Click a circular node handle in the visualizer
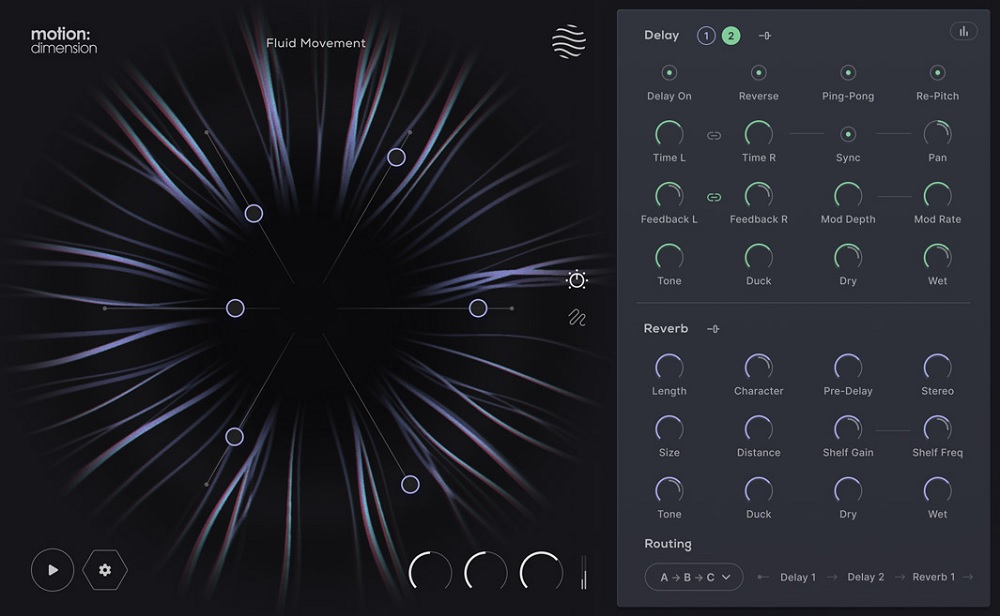1000x616 pixels. click(253, 213)
